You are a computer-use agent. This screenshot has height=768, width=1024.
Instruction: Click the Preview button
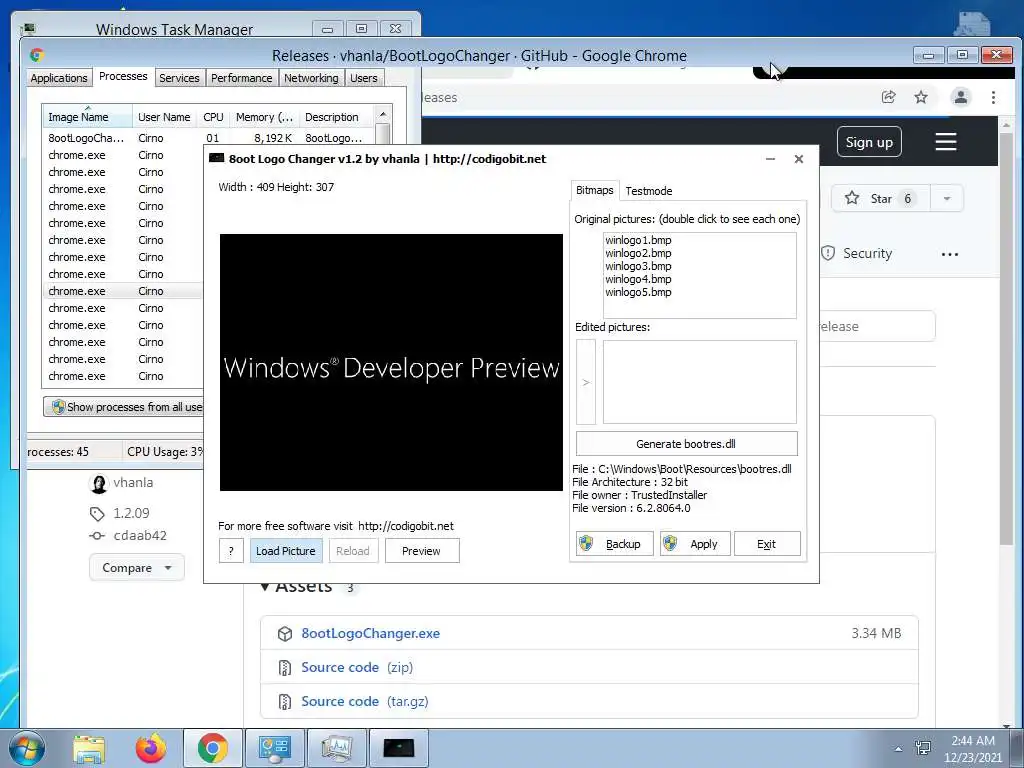[x=422, y=551]
